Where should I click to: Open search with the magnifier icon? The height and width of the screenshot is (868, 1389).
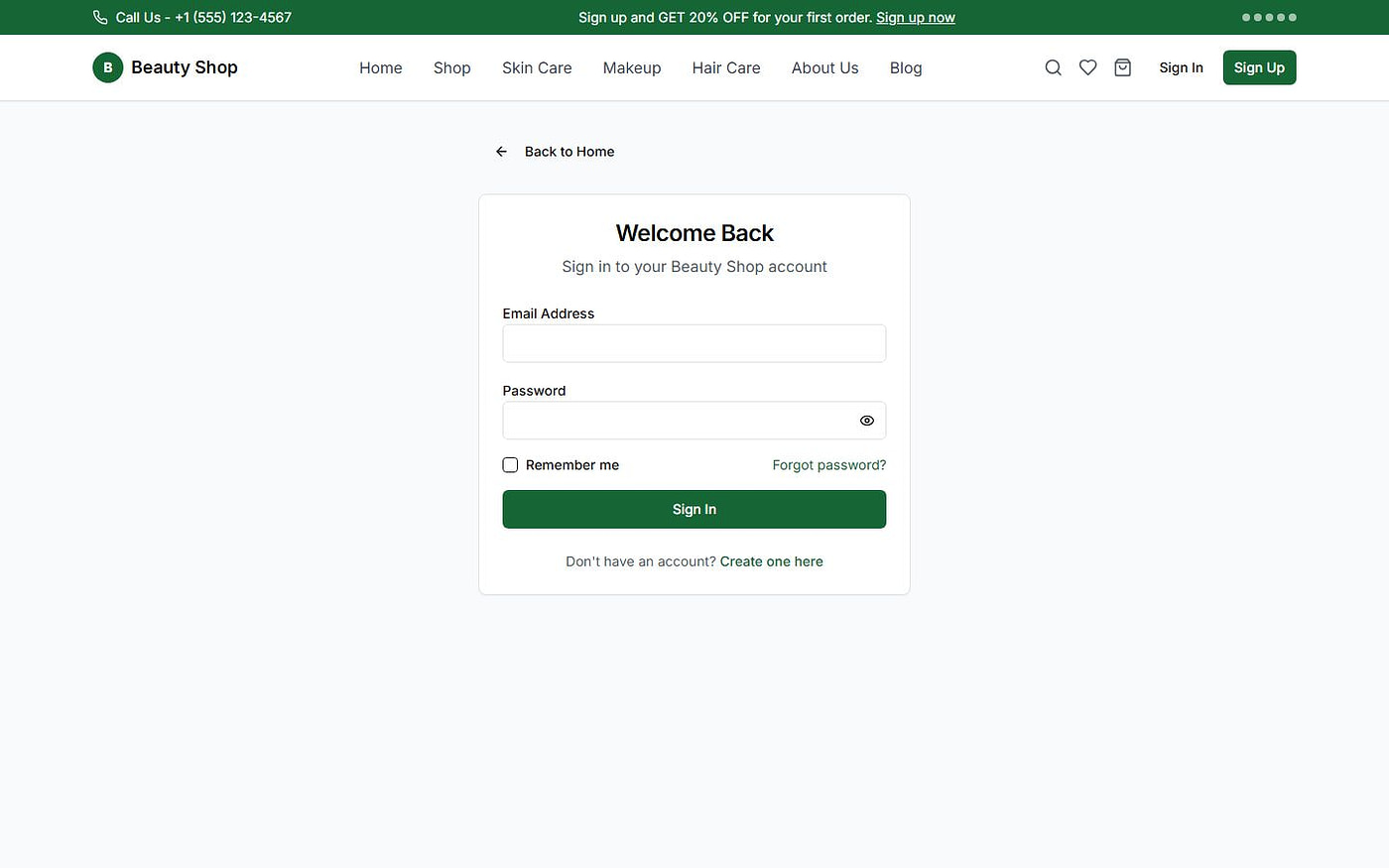(1054, 67)
